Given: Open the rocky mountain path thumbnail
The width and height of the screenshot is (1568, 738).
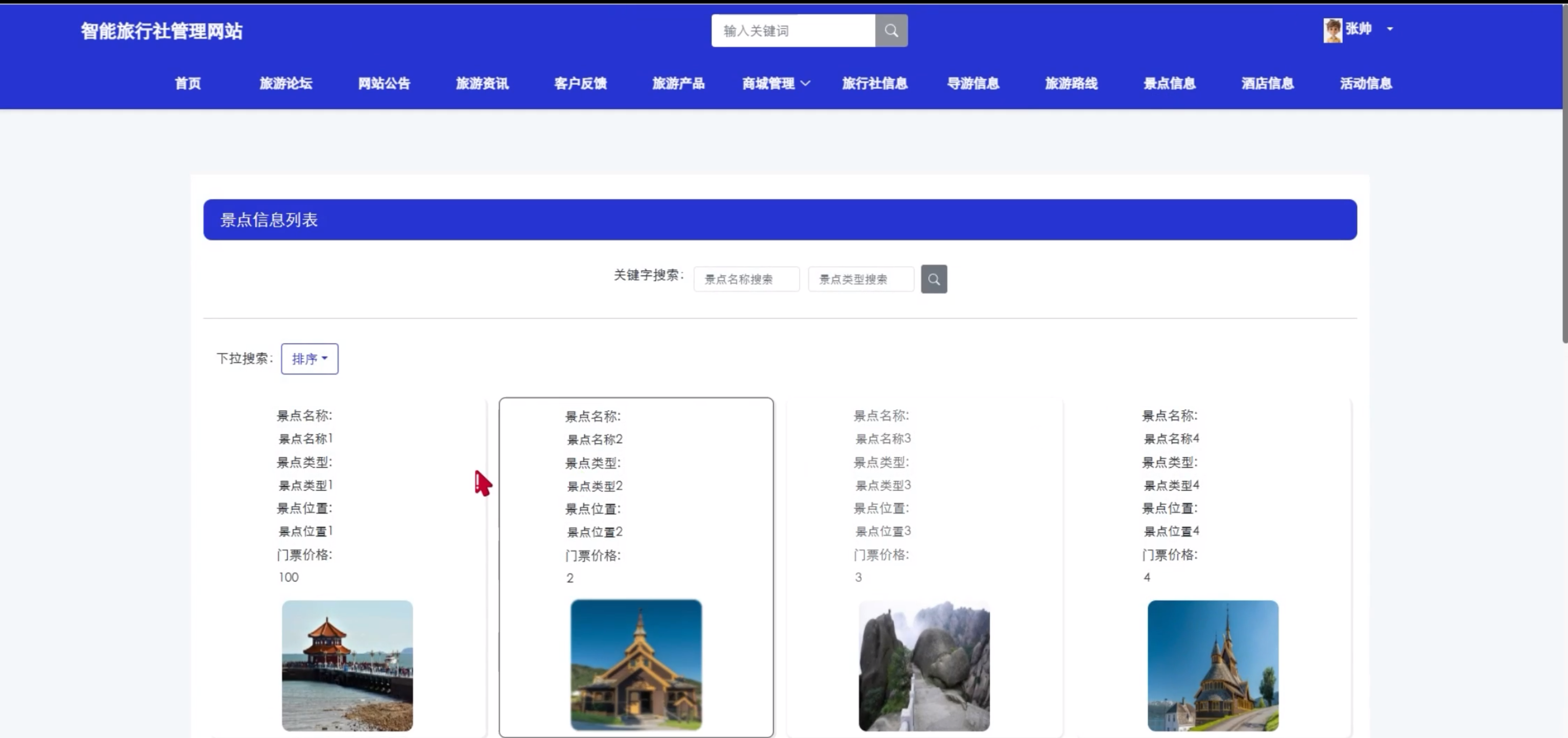Looking at the screenshot, I should tap(923, 665).
